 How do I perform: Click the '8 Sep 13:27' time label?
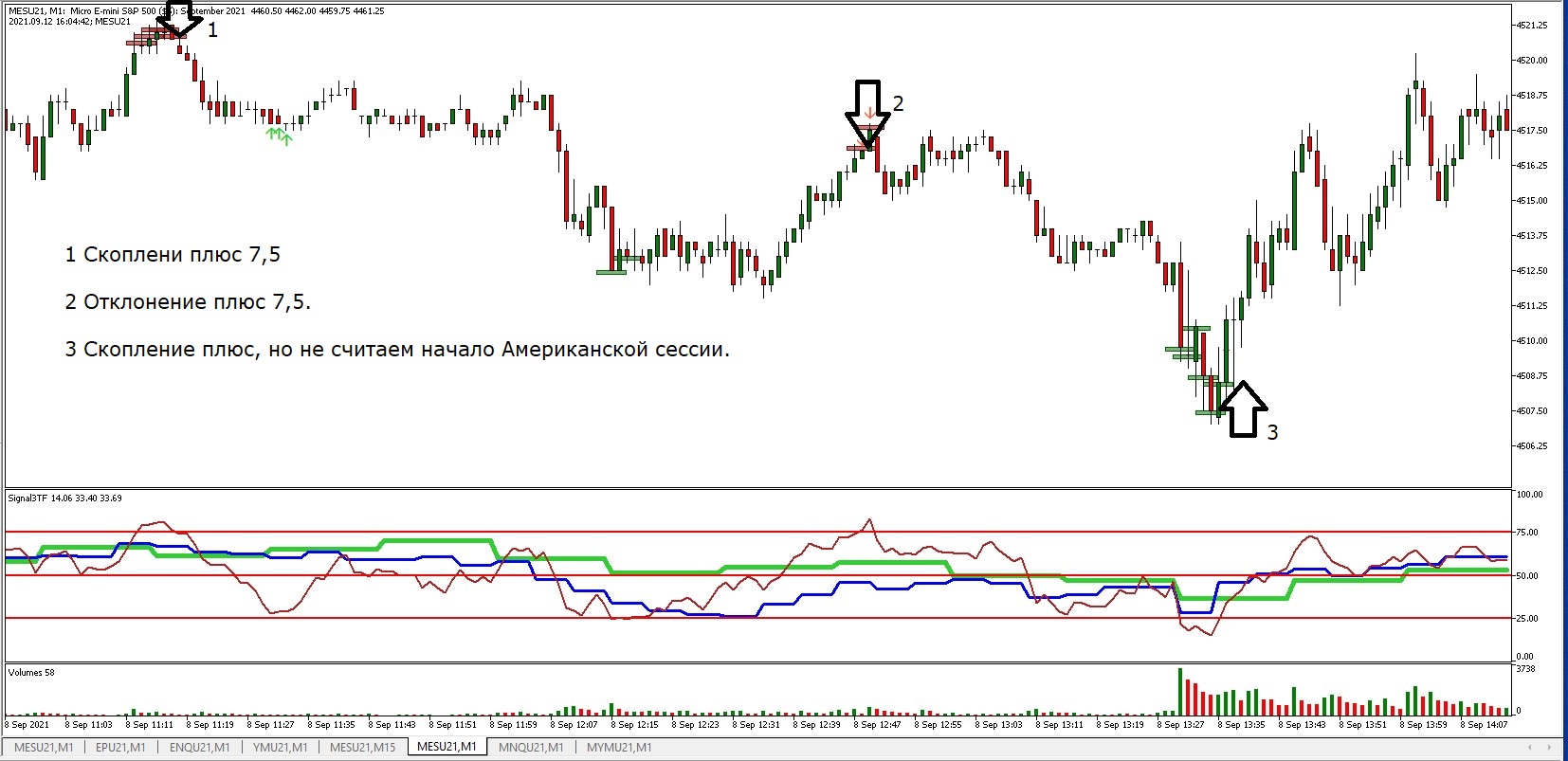point(1181,725)
